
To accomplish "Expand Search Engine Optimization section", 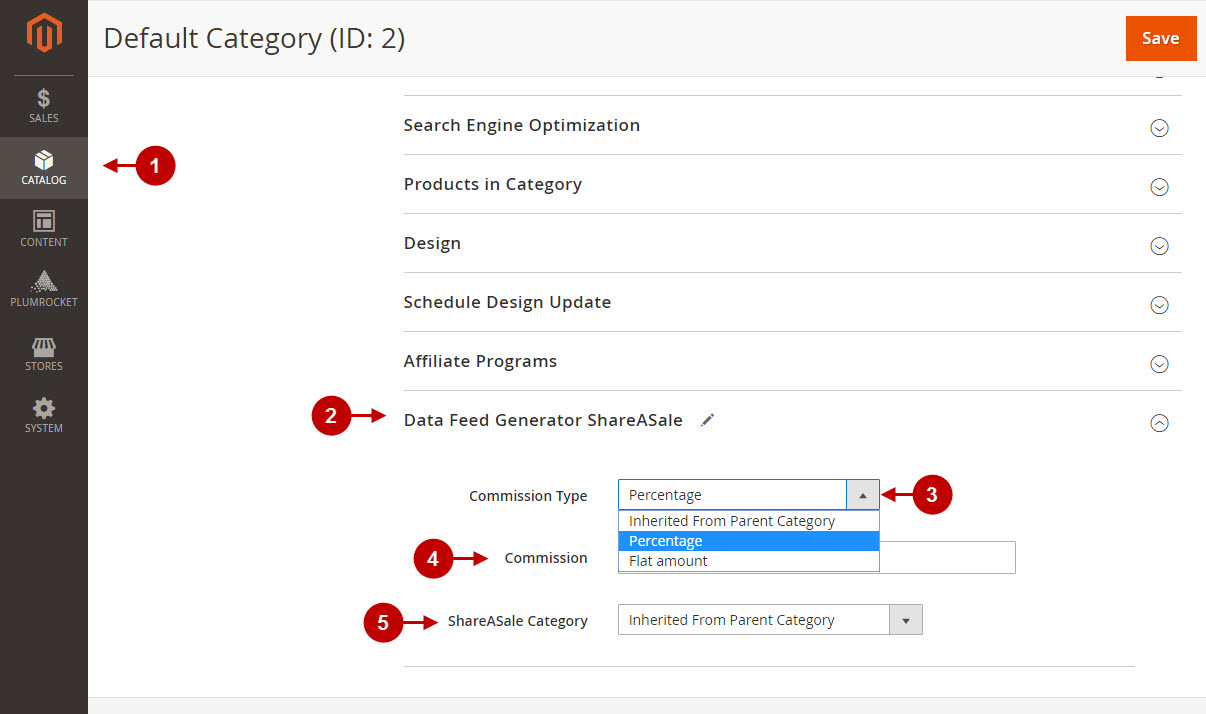I will point(1159,128).
